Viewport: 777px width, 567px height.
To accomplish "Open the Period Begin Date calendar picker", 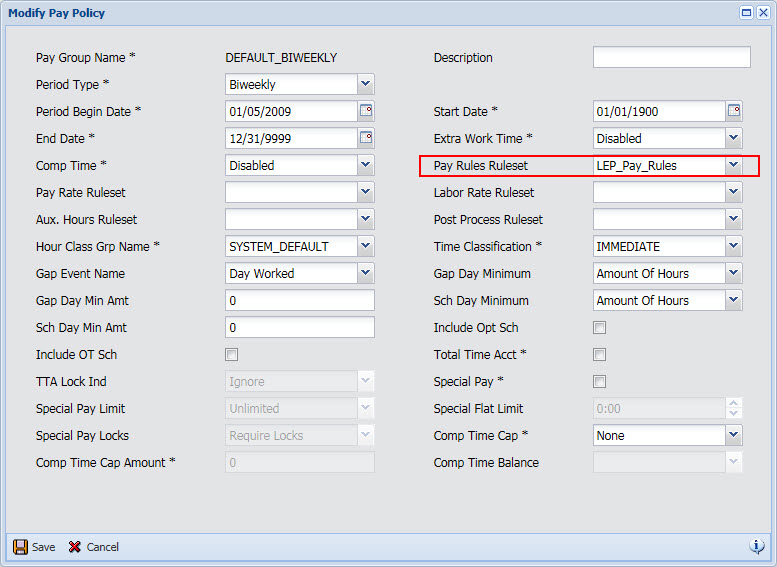I will pos(365,111).
